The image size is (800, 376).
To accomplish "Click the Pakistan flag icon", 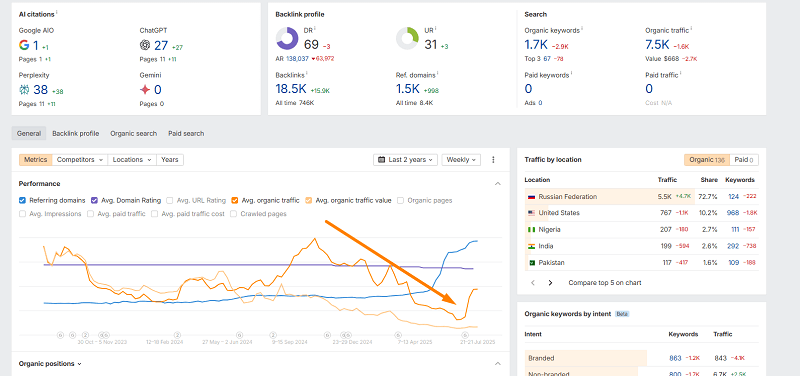I will (531, 262).
